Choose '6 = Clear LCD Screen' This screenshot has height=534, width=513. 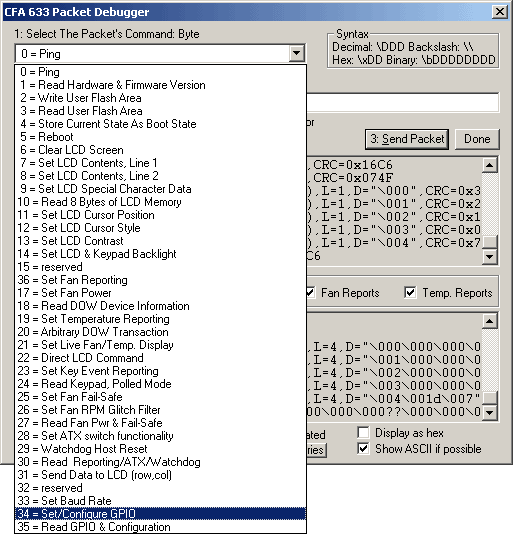pos(160,150)
